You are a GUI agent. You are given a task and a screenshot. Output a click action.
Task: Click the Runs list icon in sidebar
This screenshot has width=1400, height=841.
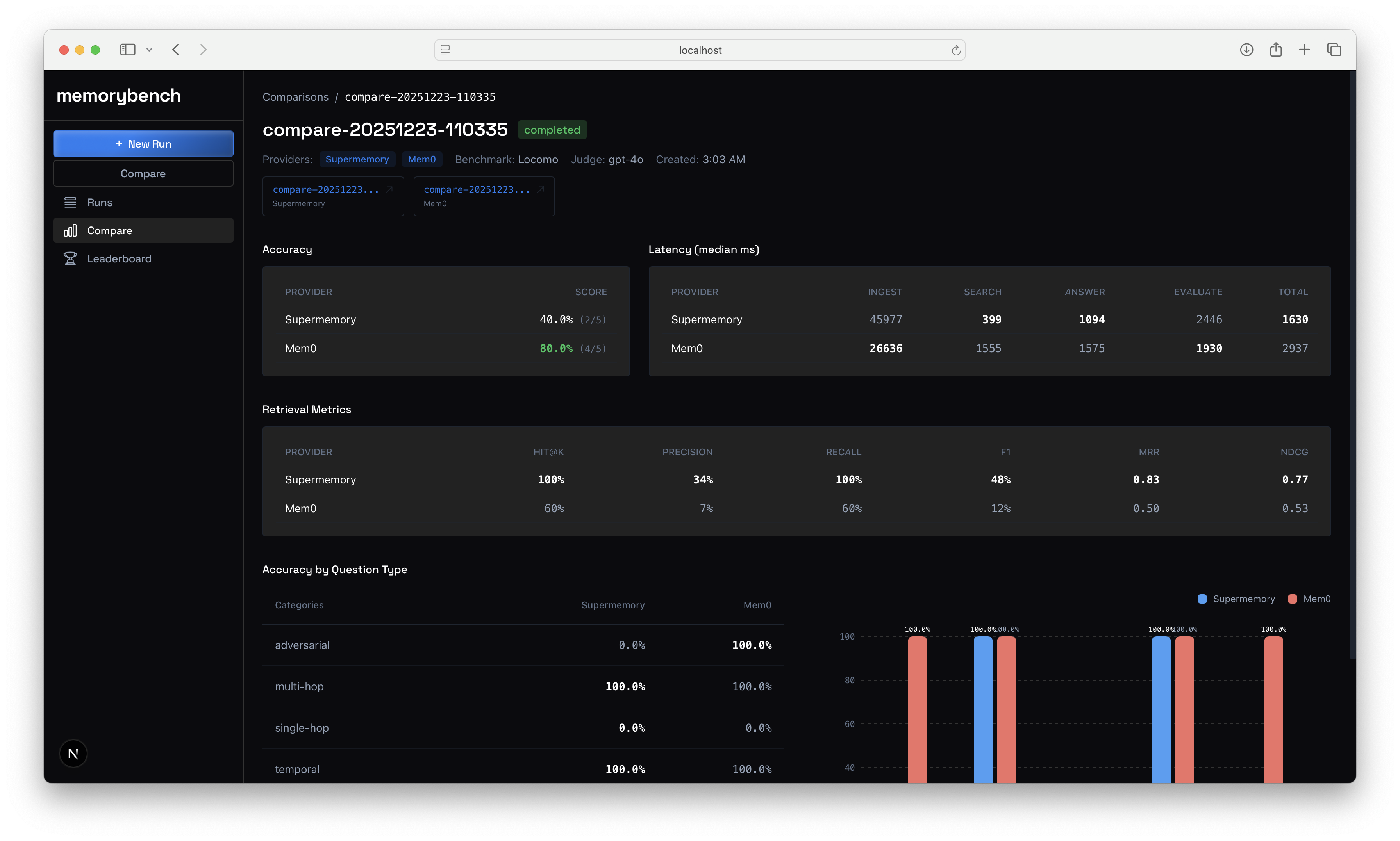pyautogui.click(x=70, y=202)
